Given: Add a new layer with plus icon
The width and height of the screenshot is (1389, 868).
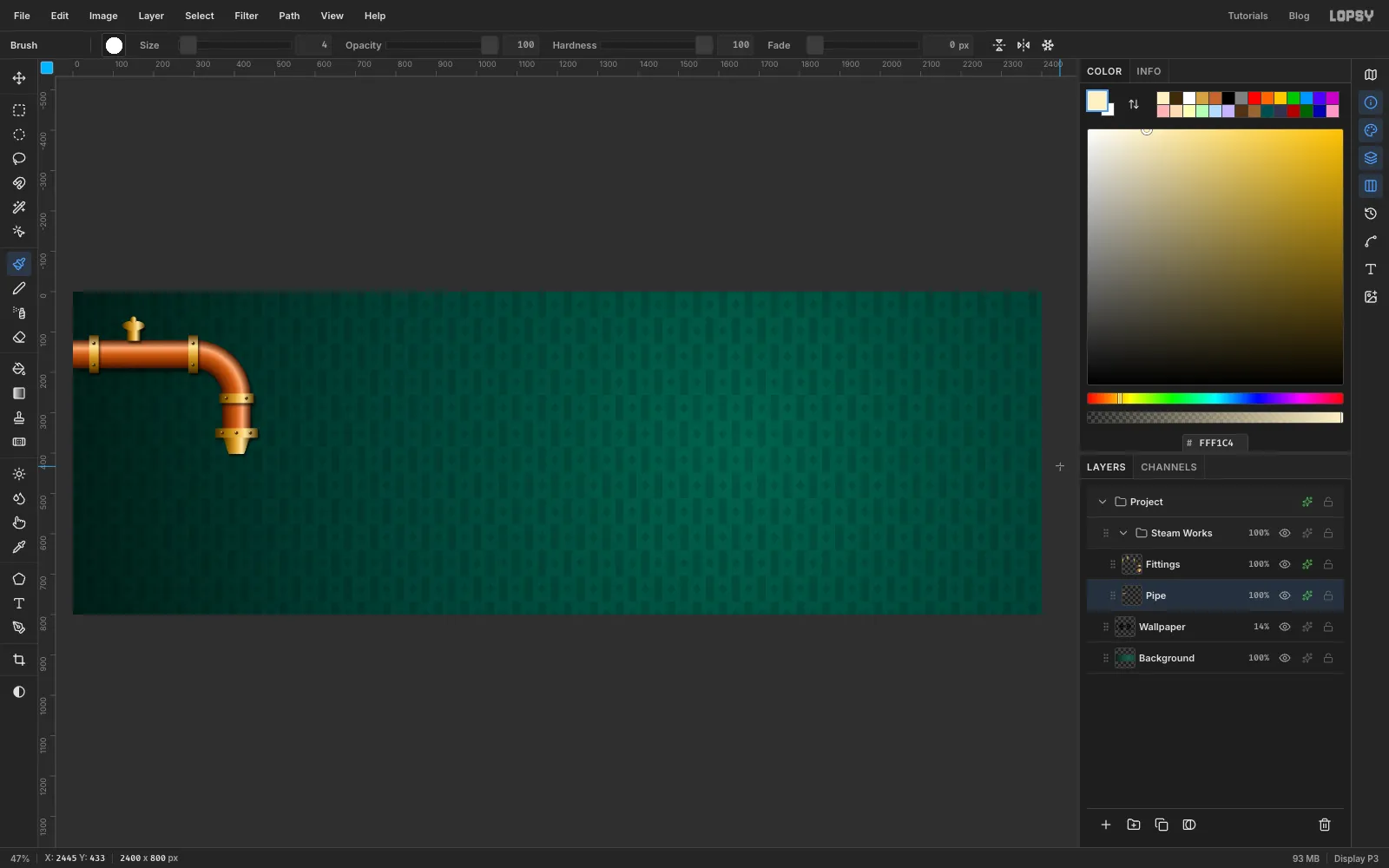Looking at the screenshot, I should [x=1106, y=825].
